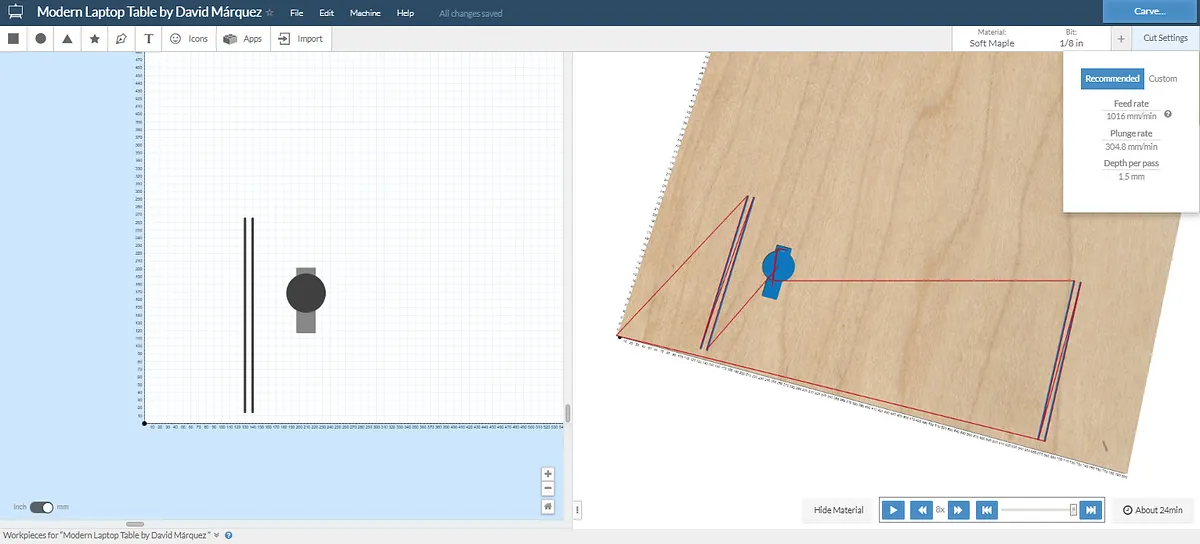Viewport: 1200px width, 544px height.
Task: Open the Soft Maple material dropdown
Action: pos(991,38)
